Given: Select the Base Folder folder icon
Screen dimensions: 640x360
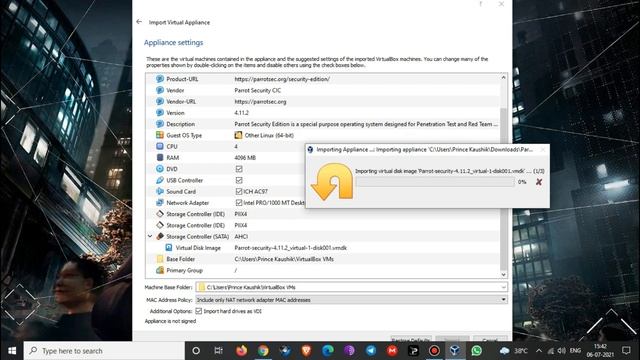Looking at the screenshot, I should [160, 259].
